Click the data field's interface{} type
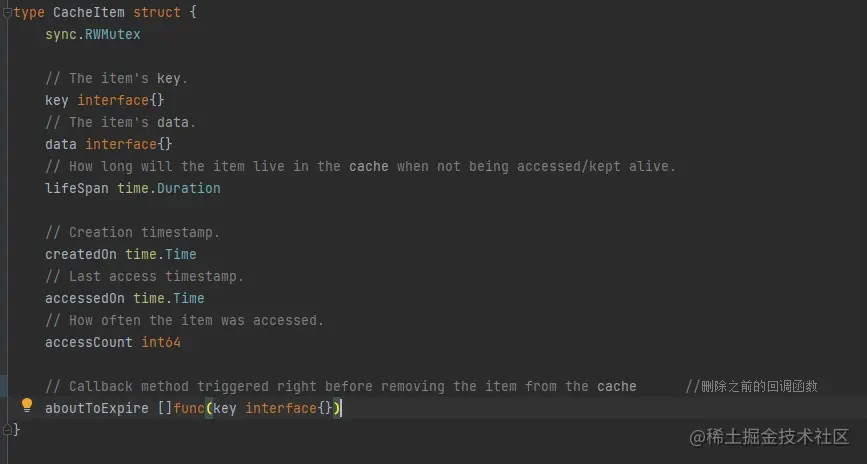The height and width of the screenshot is (464, 867). 129,144
